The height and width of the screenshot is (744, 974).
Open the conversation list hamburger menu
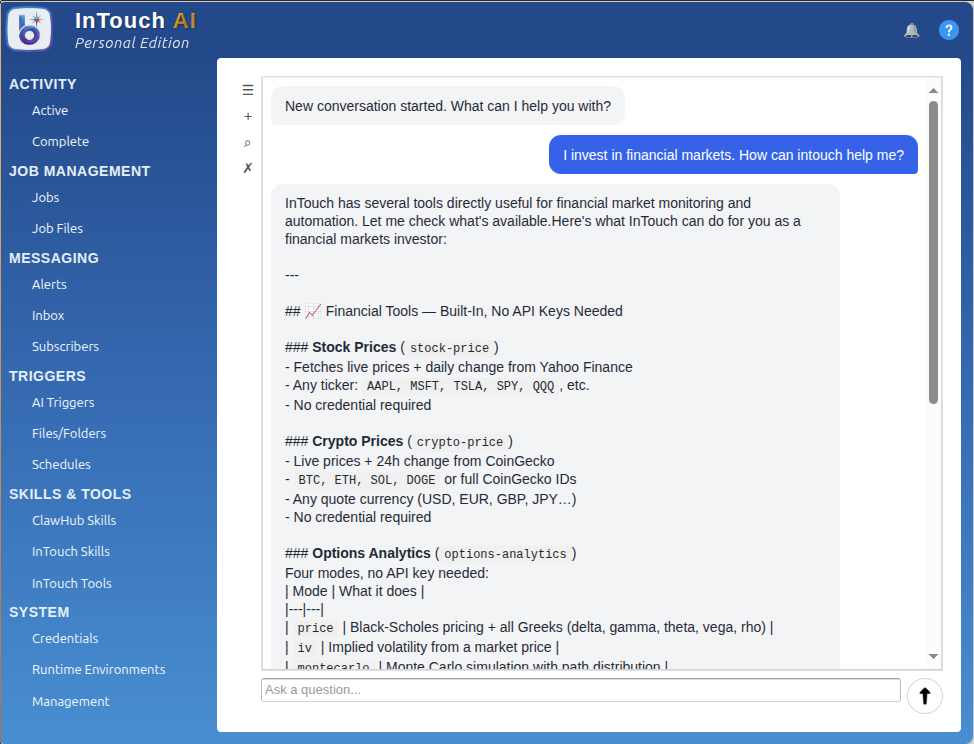click(x=248, y=90)
